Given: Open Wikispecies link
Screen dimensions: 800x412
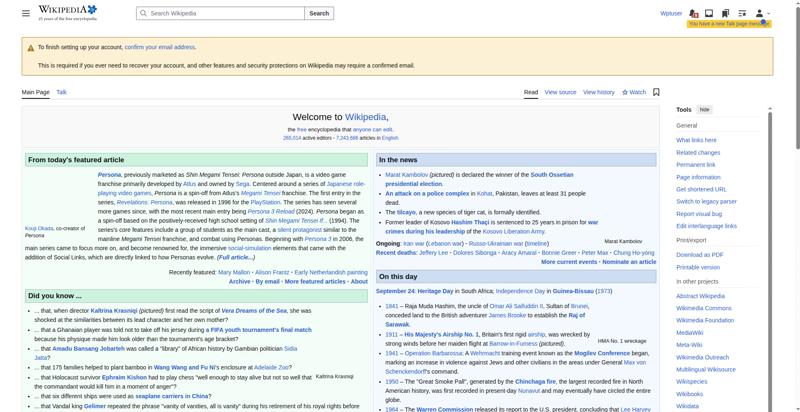Looking at the screenshot, I should tap(691, 382).
